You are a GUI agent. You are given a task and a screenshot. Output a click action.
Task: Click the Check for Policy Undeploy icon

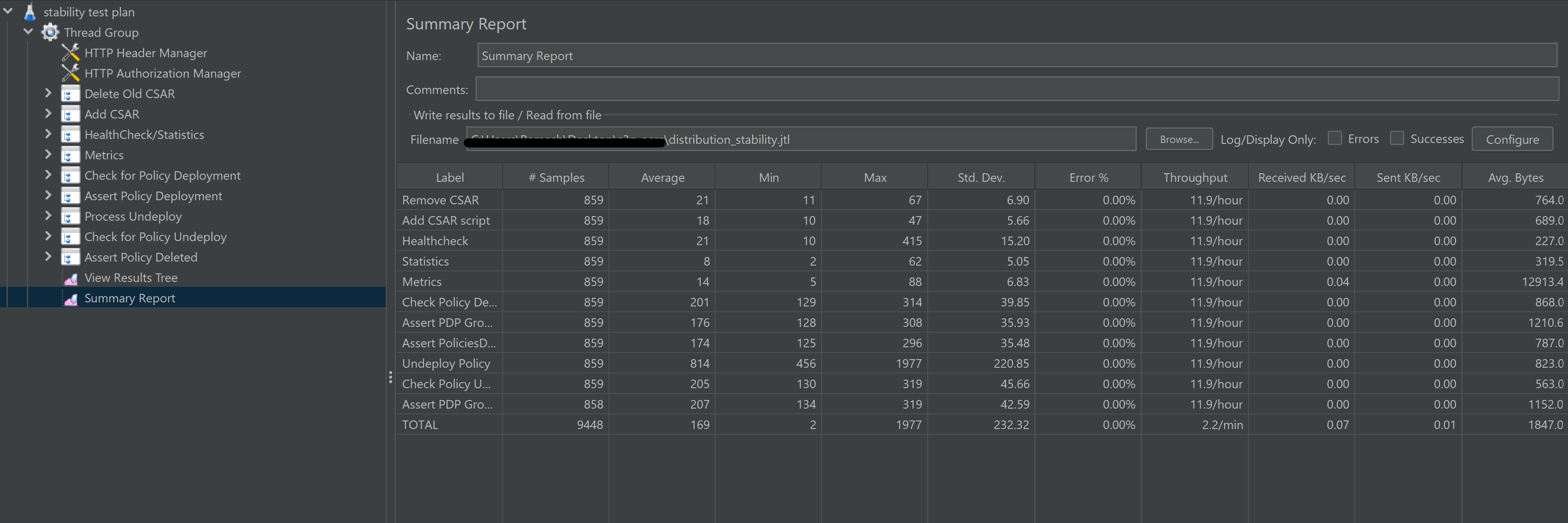(x=71, y=237)
